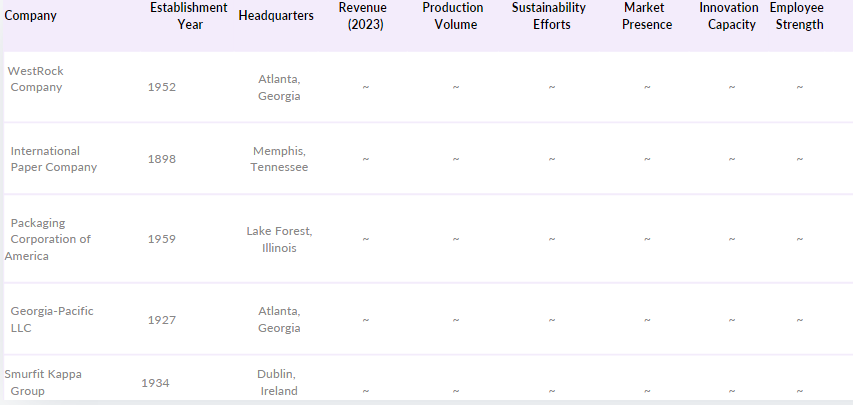The height and width of the screenshot is (405, 853).
Task: Click the Establishment Year column header
Action: click(188, 16)
